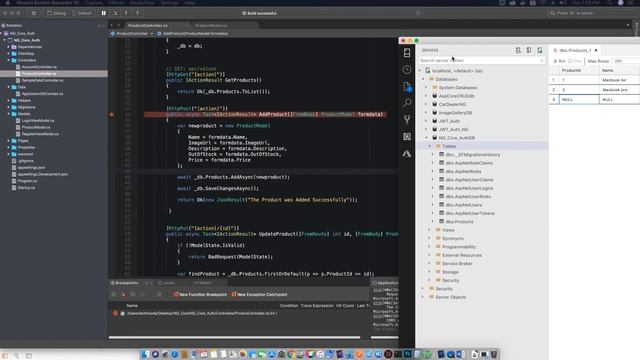Select dbo.__EFMigrationsHistory table

click(472, 155)
